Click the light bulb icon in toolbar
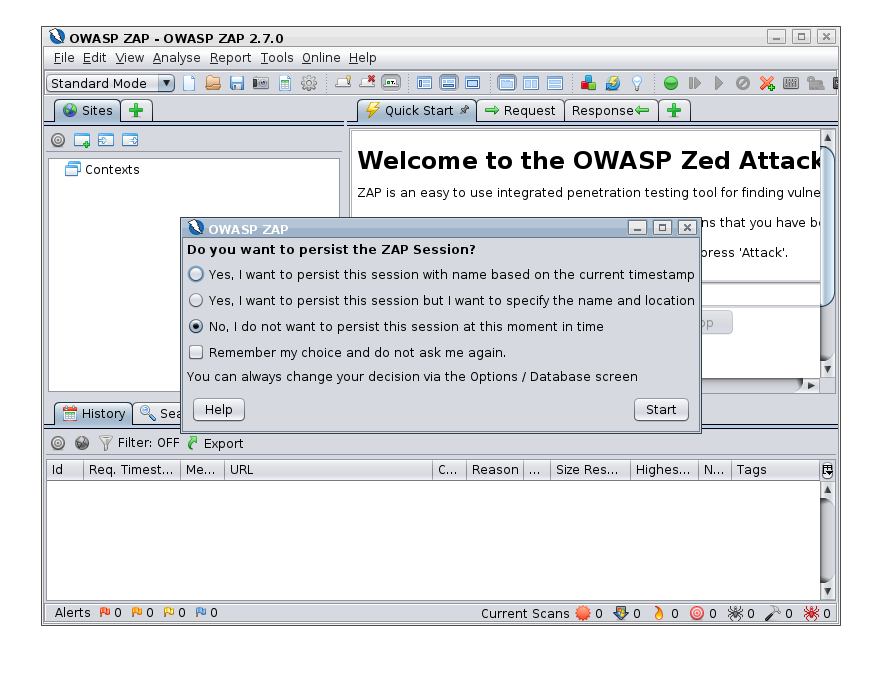Screen dimensions: 882x673 (x=637, y=83)
